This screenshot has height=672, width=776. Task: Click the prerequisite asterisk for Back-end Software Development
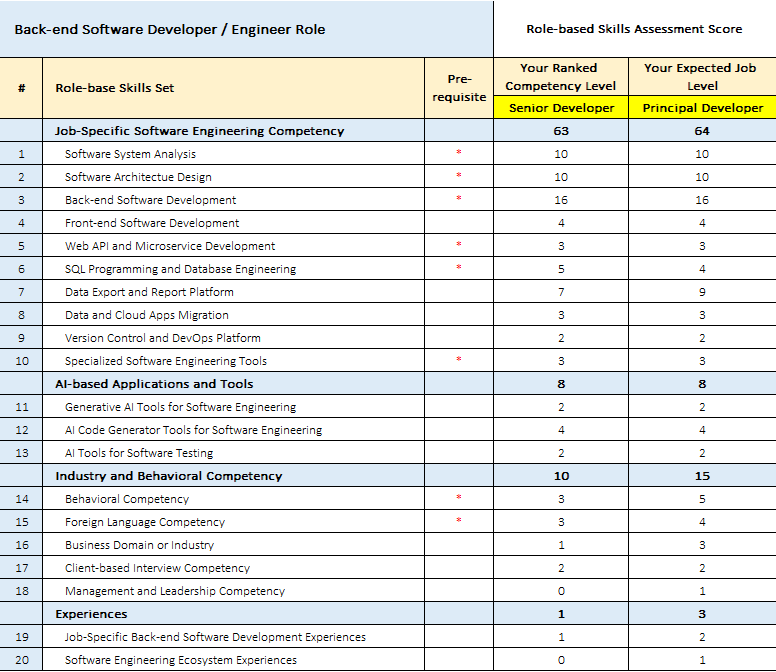tap(459, 199)
